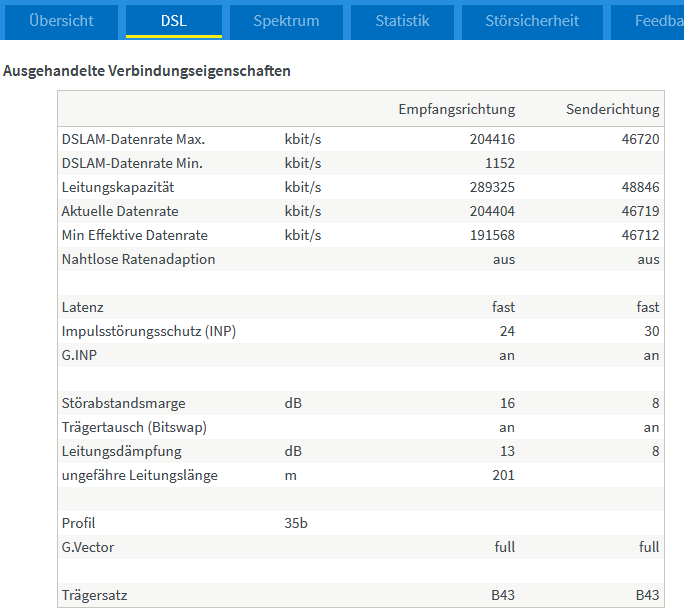Click the Trägertausch (Bitswap) label
Viewport: 684px width, 612px height.
click(134, 427)
